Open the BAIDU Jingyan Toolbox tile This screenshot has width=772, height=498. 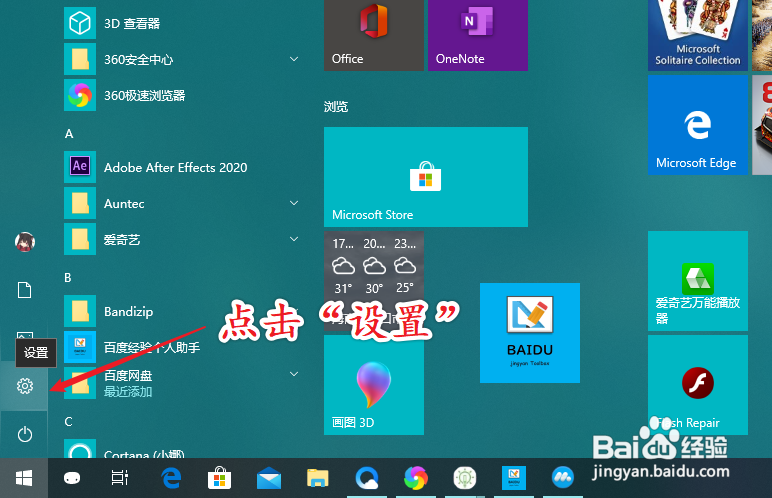(x=530, y=332)
